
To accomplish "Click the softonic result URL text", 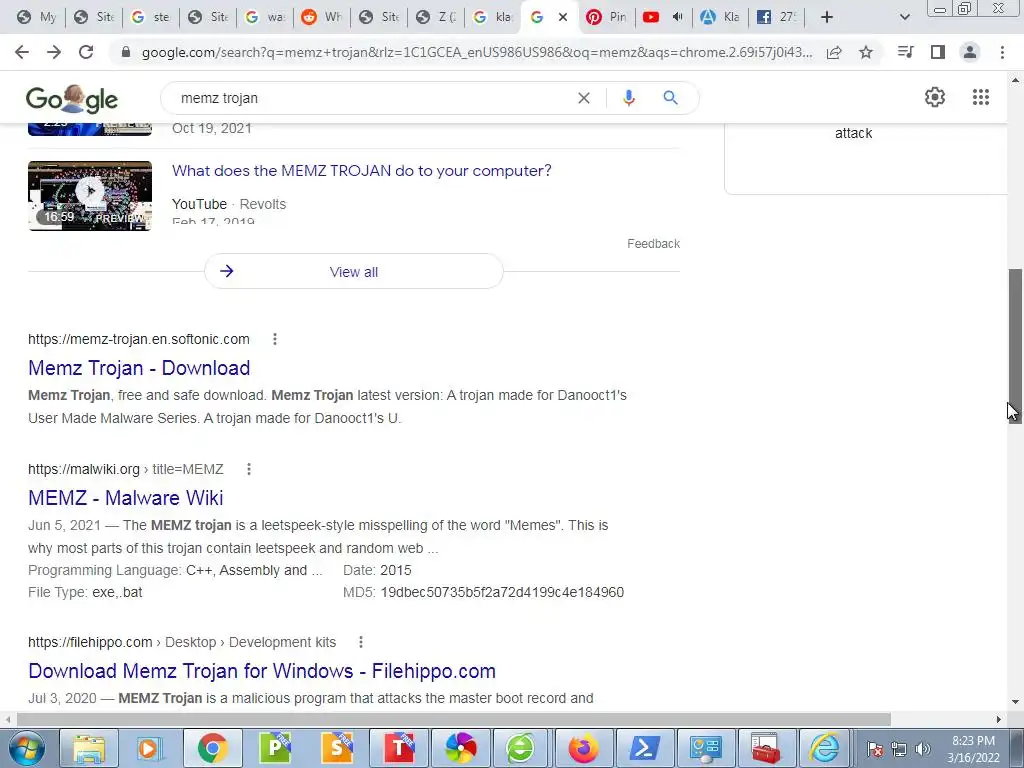I will click(x=138, y=339).
